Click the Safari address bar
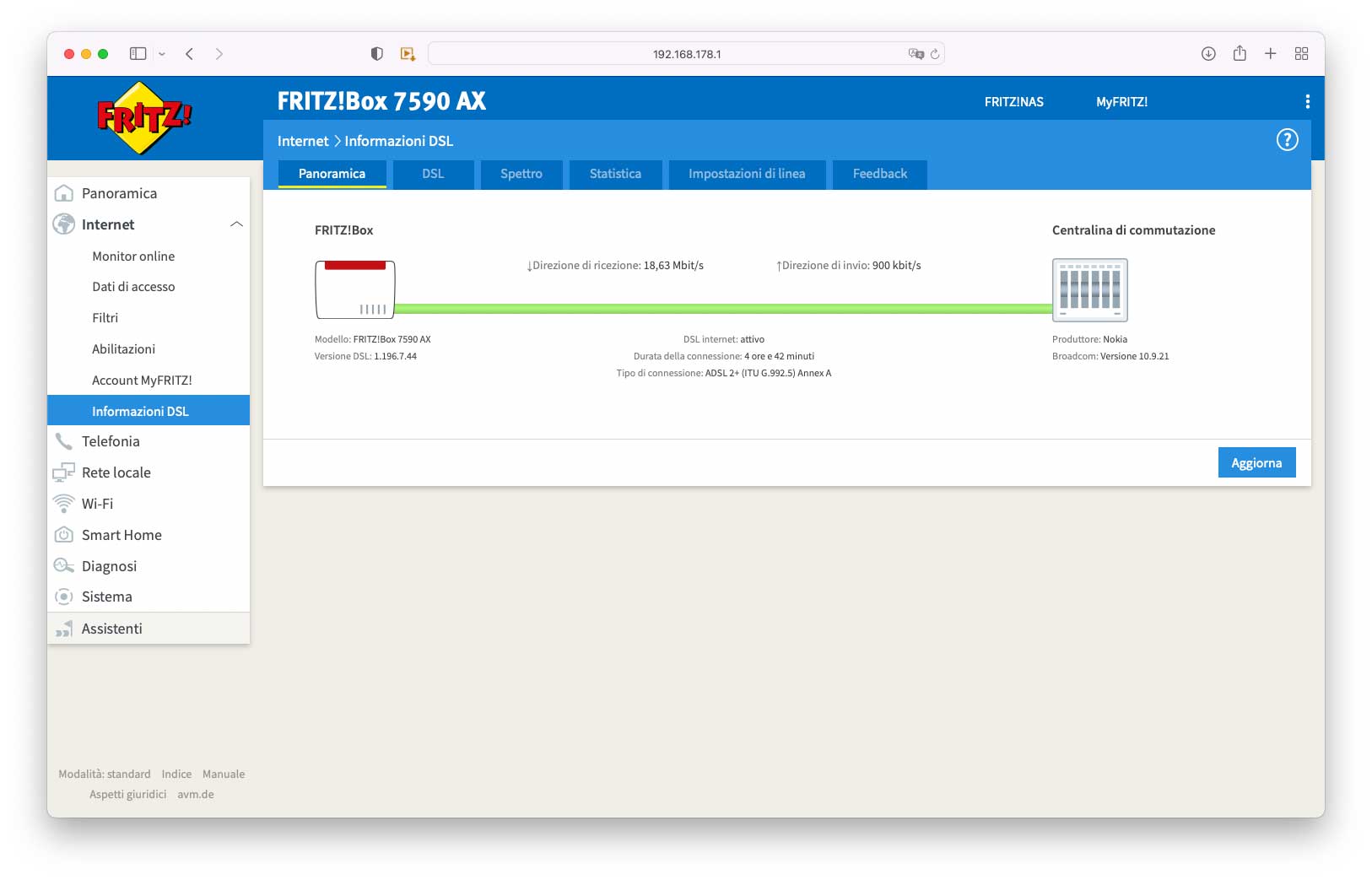Viewport: 1372px width, 880px height. tap(686, 54)
